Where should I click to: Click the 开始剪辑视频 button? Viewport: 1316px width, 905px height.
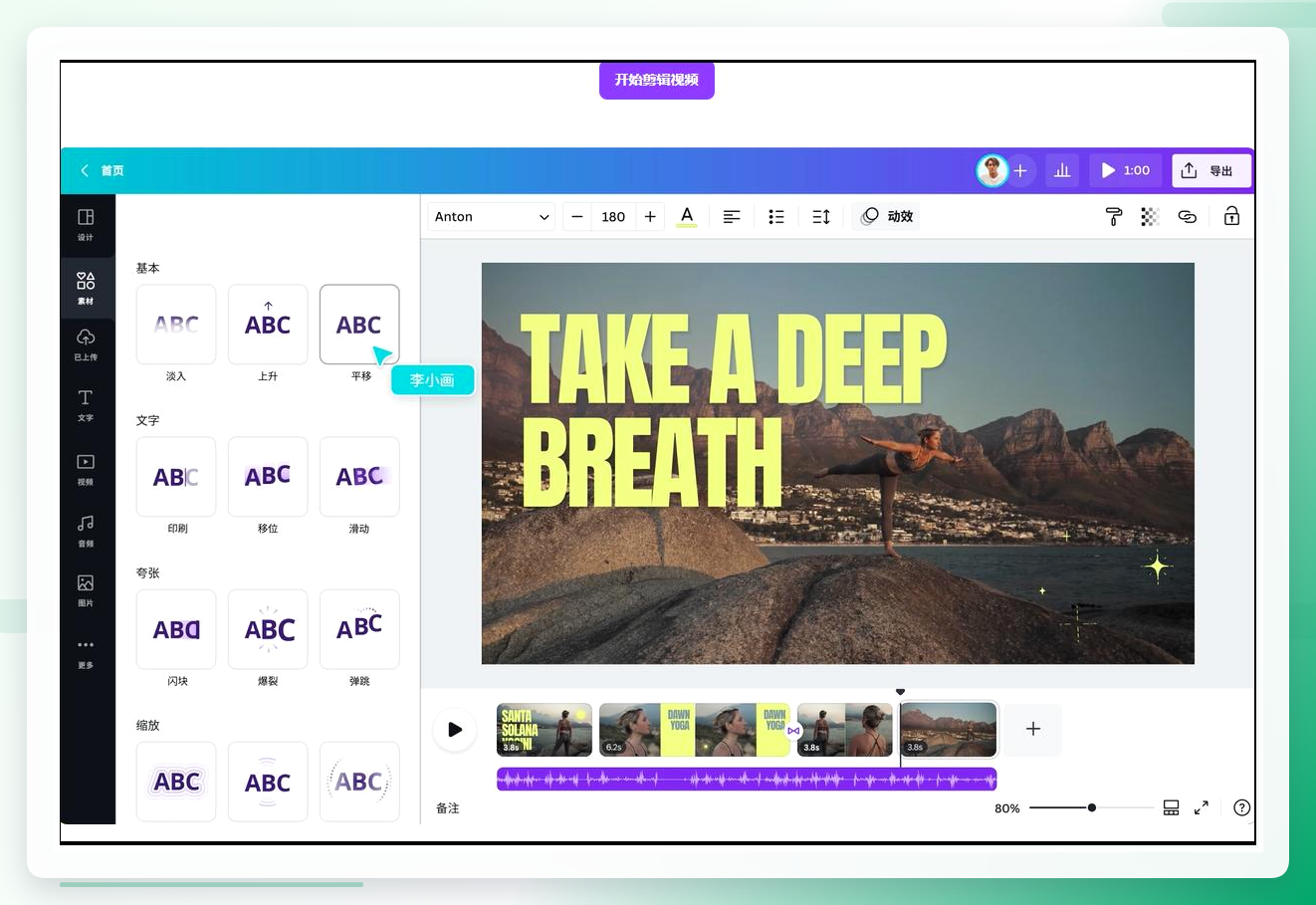[657, 80]
